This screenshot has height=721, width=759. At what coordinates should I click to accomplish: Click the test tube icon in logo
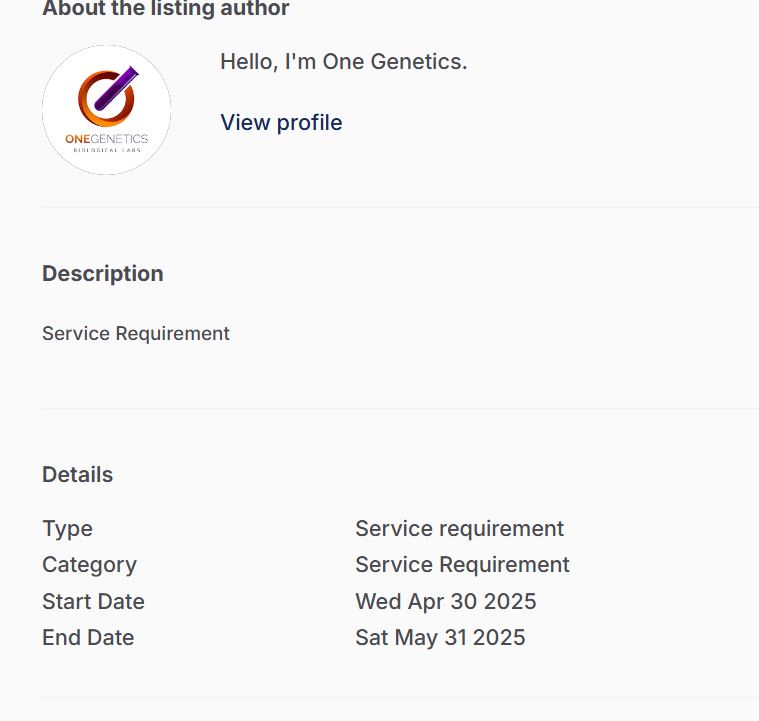coord(115,88)
